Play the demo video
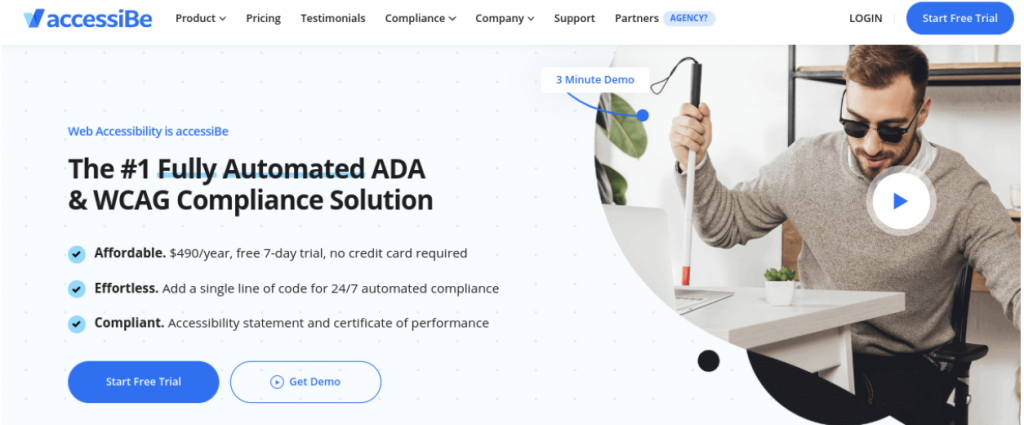The width and height of the screenshot is (1024, 425). pyautogui.click(x=901, y=201)
